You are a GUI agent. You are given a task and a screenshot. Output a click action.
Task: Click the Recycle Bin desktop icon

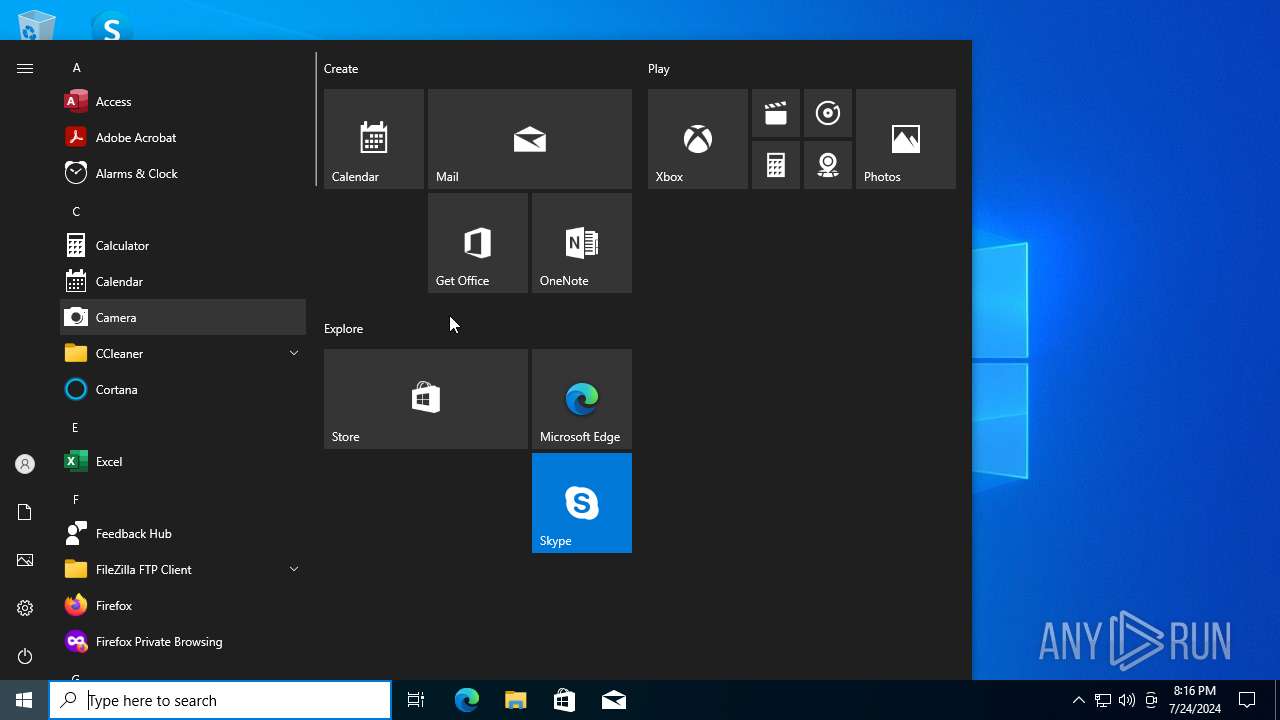coord(36,25)
